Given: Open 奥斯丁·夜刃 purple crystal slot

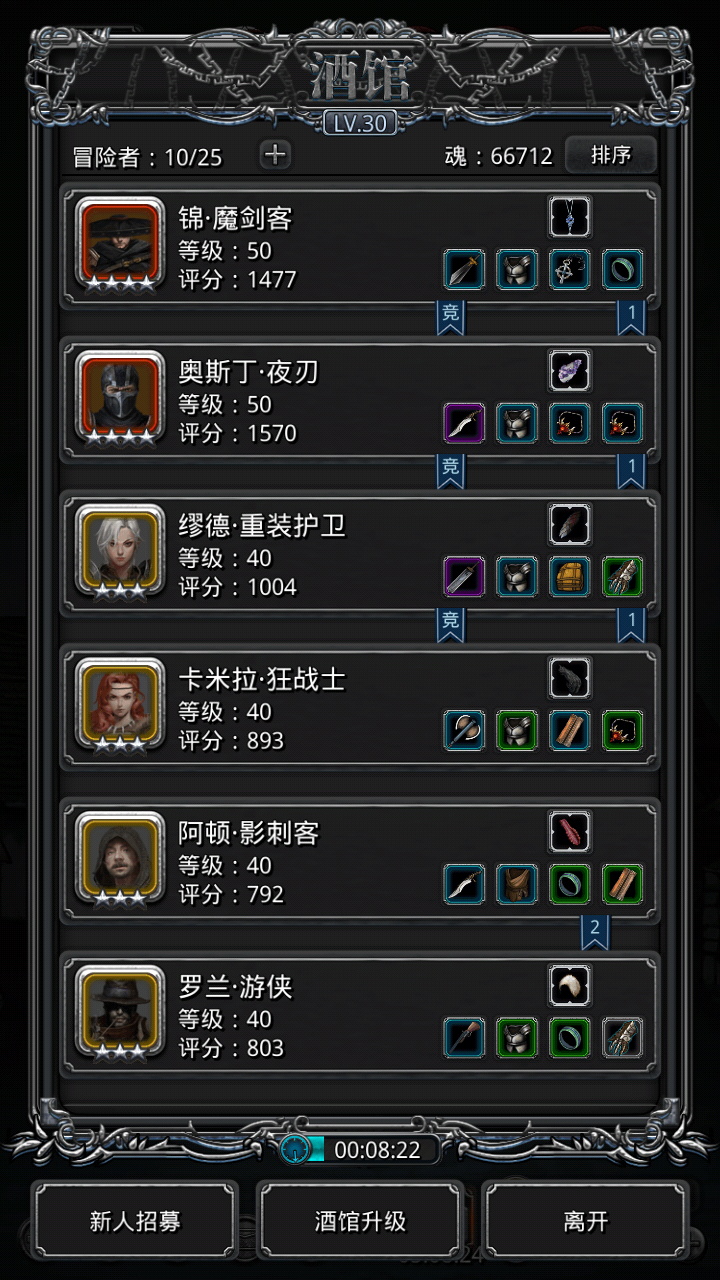Looking at the screenshot, I should point(570,371).
